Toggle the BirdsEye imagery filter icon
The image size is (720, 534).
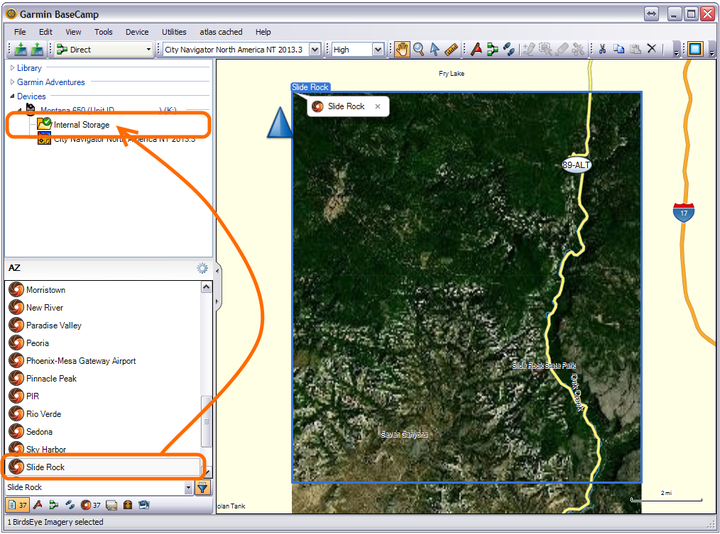90,505
